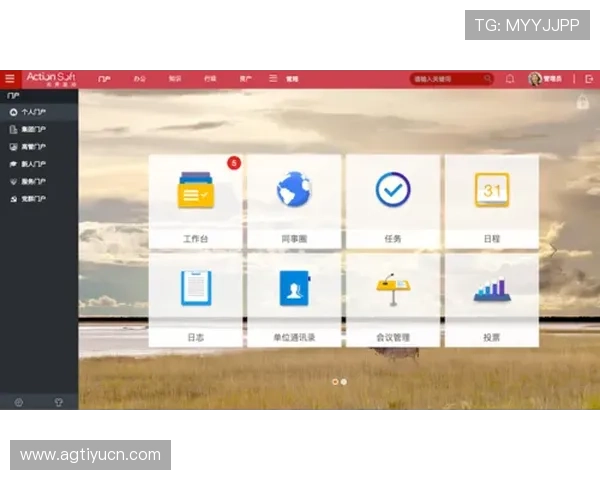Open the 行政 top menu
This screenshot has height=480, width=600.
pyautogui.click(x=210, y=79)
